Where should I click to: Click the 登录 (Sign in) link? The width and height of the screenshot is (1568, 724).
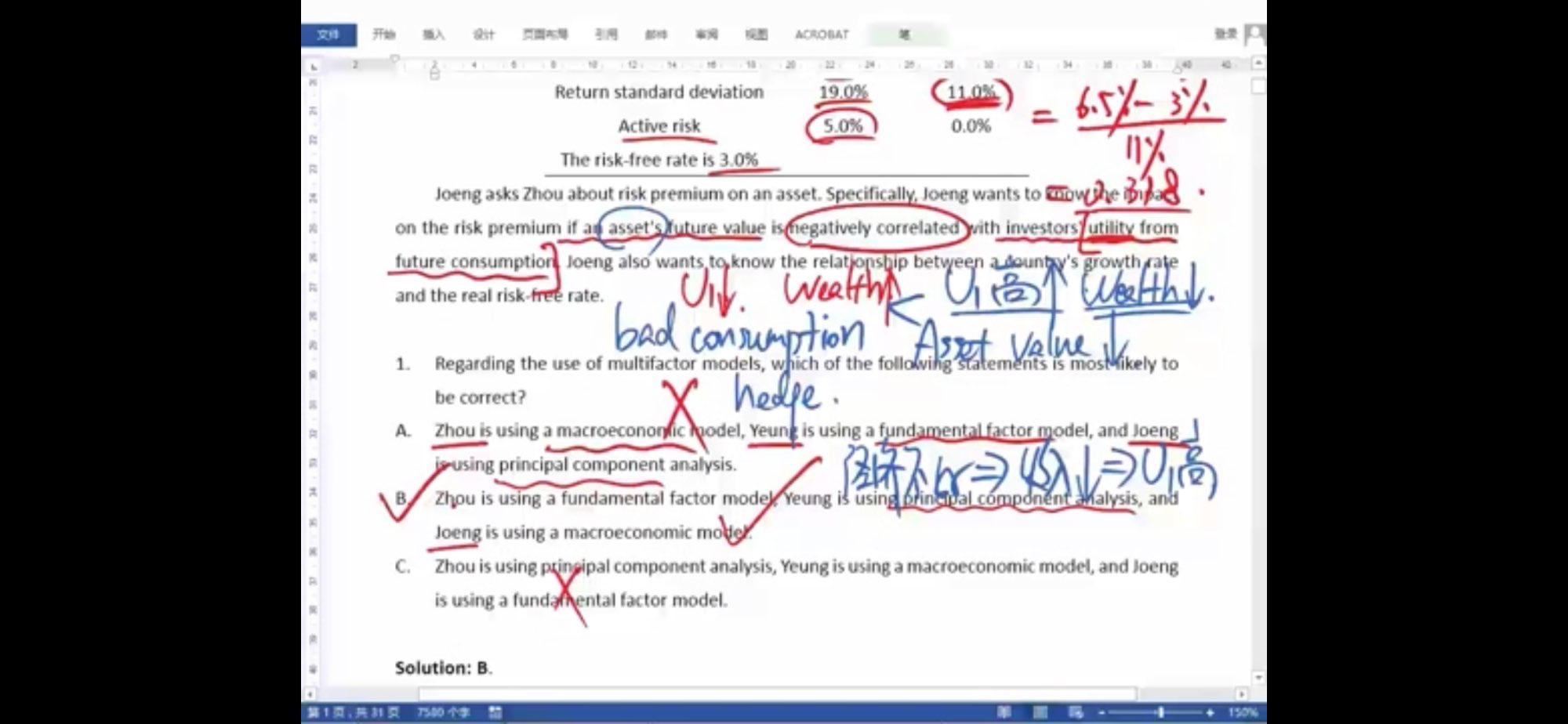coord(1225,34)
